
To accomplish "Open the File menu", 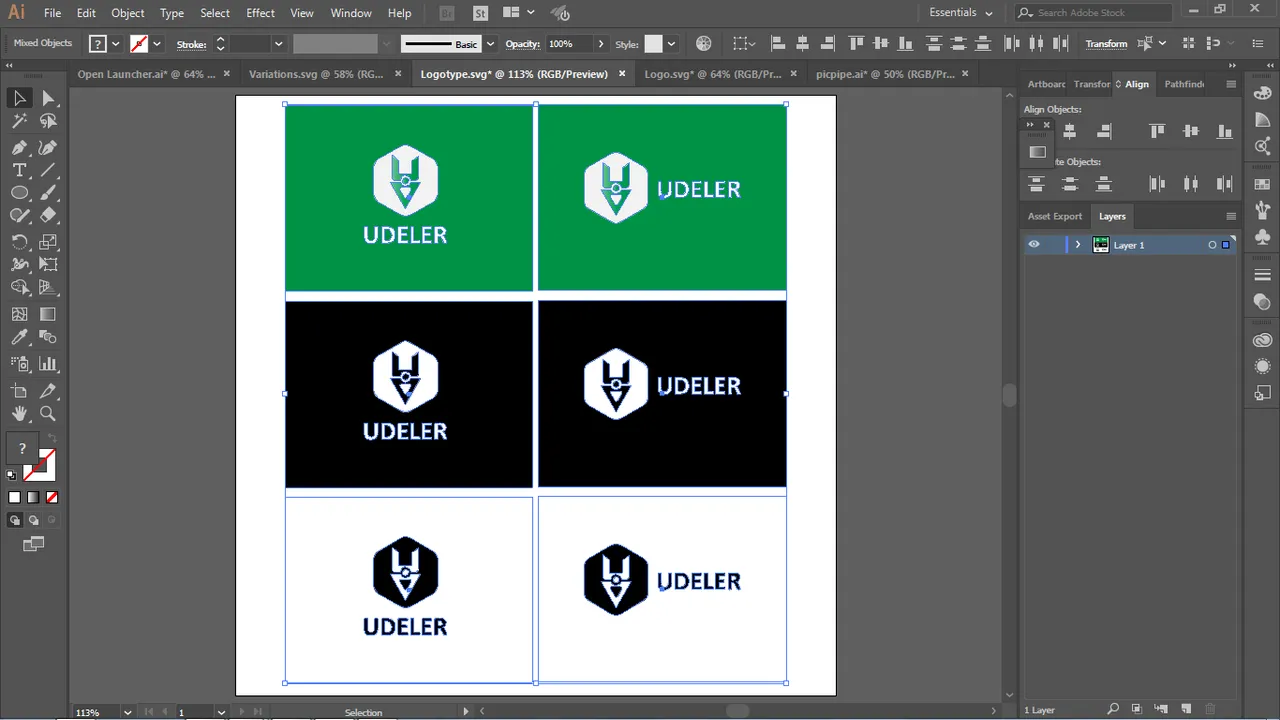I will point(52,13).
